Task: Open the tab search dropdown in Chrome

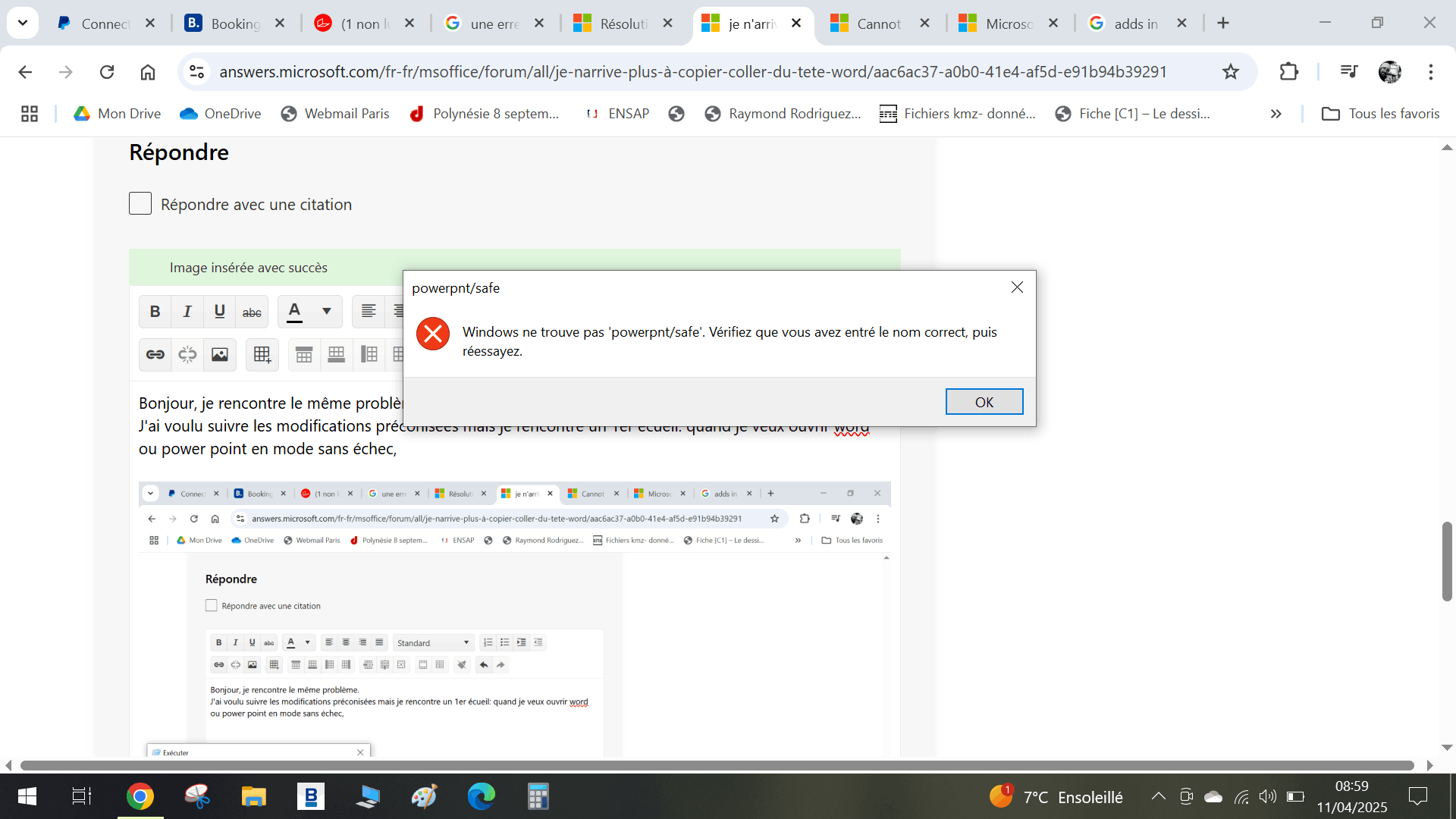Action: tap(23, 23)
